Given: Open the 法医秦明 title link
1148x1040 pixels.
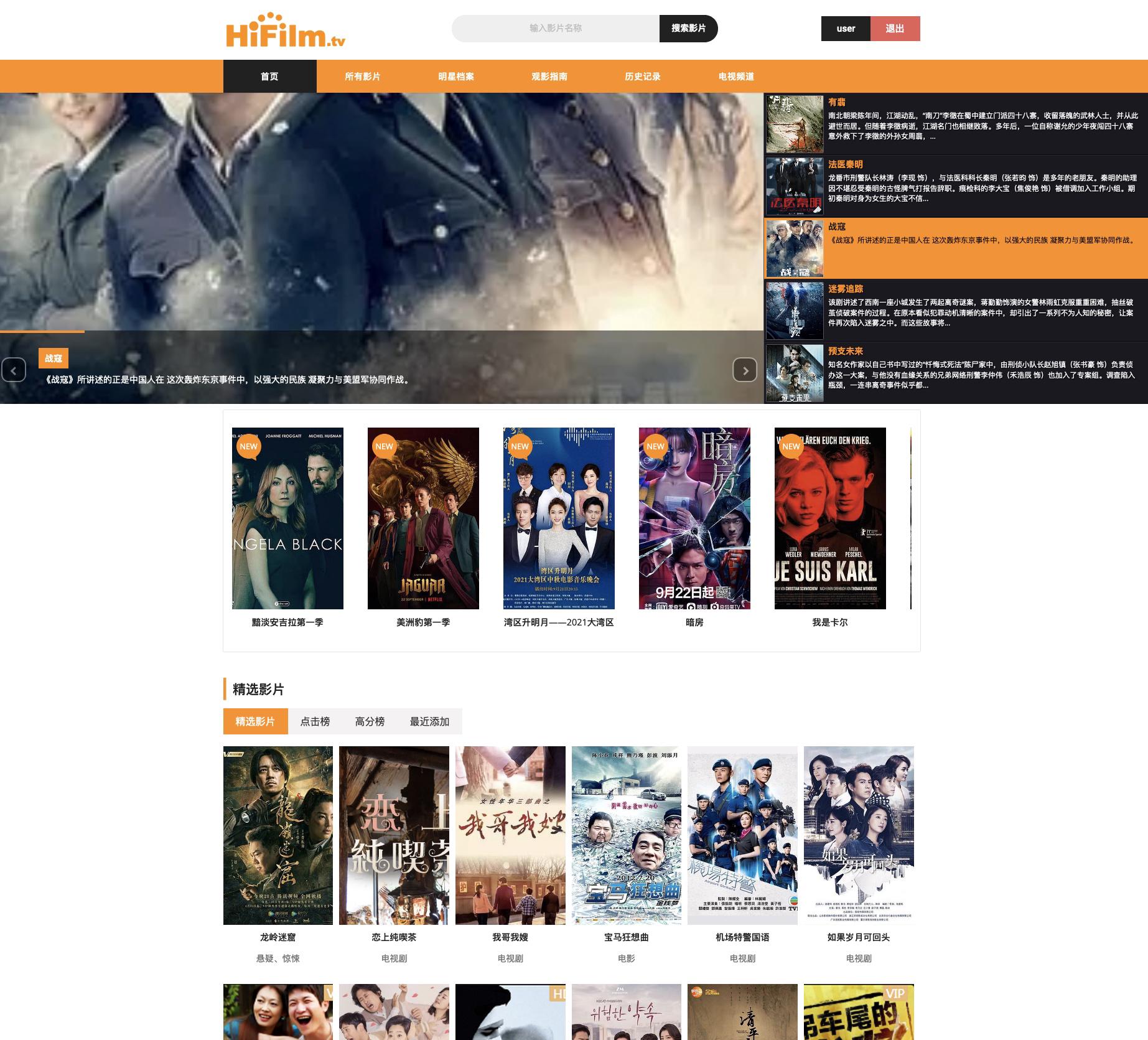Looking at the screenshot, I should 846,164.
